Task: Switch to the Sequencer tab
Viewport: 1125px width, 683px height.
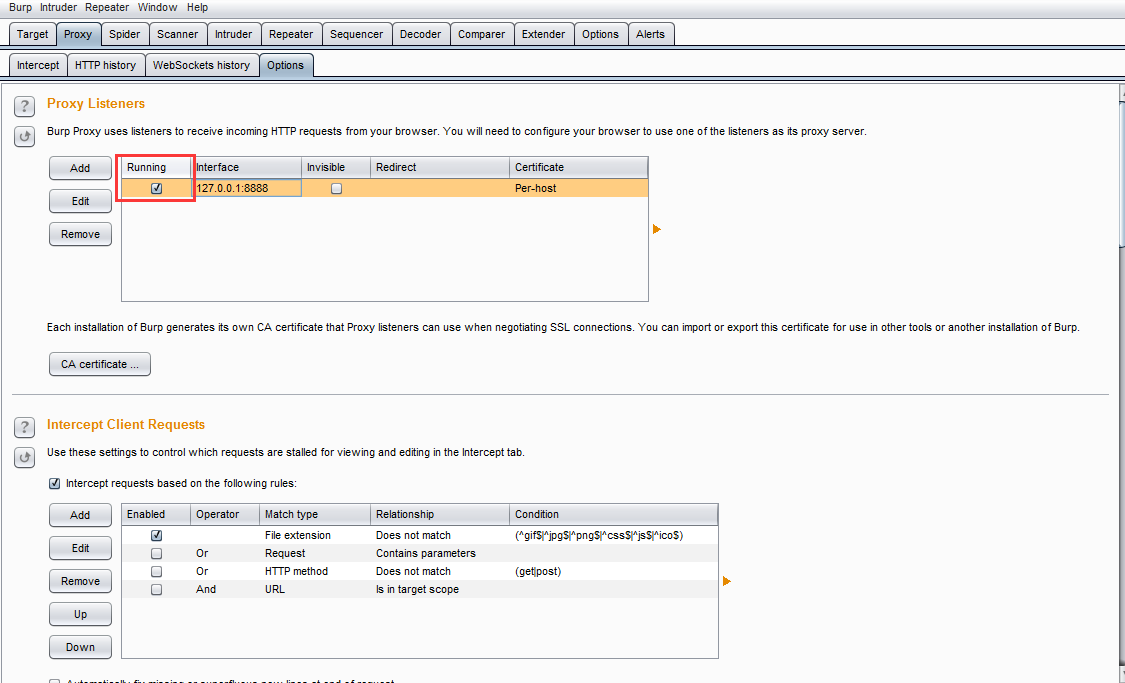Action: 357,34
